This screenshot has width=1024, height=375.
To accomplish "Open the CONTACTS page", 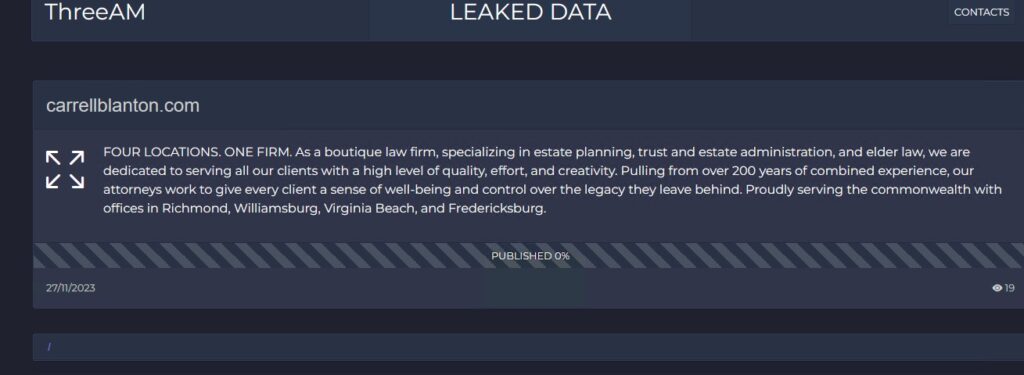I will (x=981, y=12).
